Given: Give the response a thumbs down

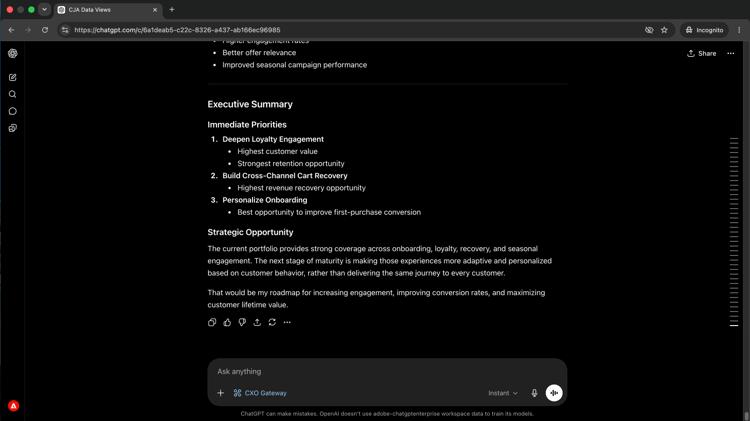Looking at the screenshot, I should [242, 322].
